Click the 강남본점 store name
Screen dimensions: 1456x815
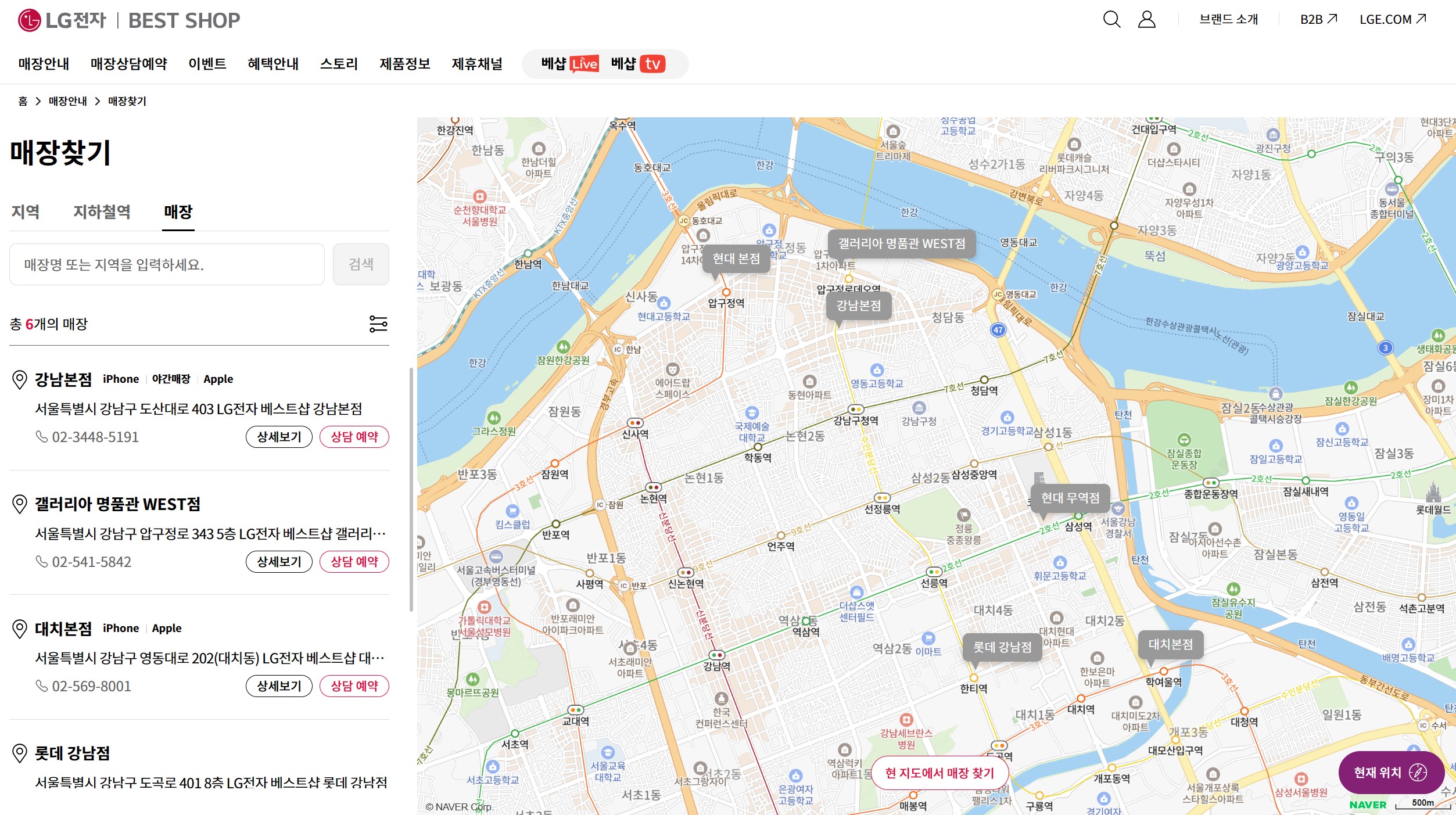point(63,379)
